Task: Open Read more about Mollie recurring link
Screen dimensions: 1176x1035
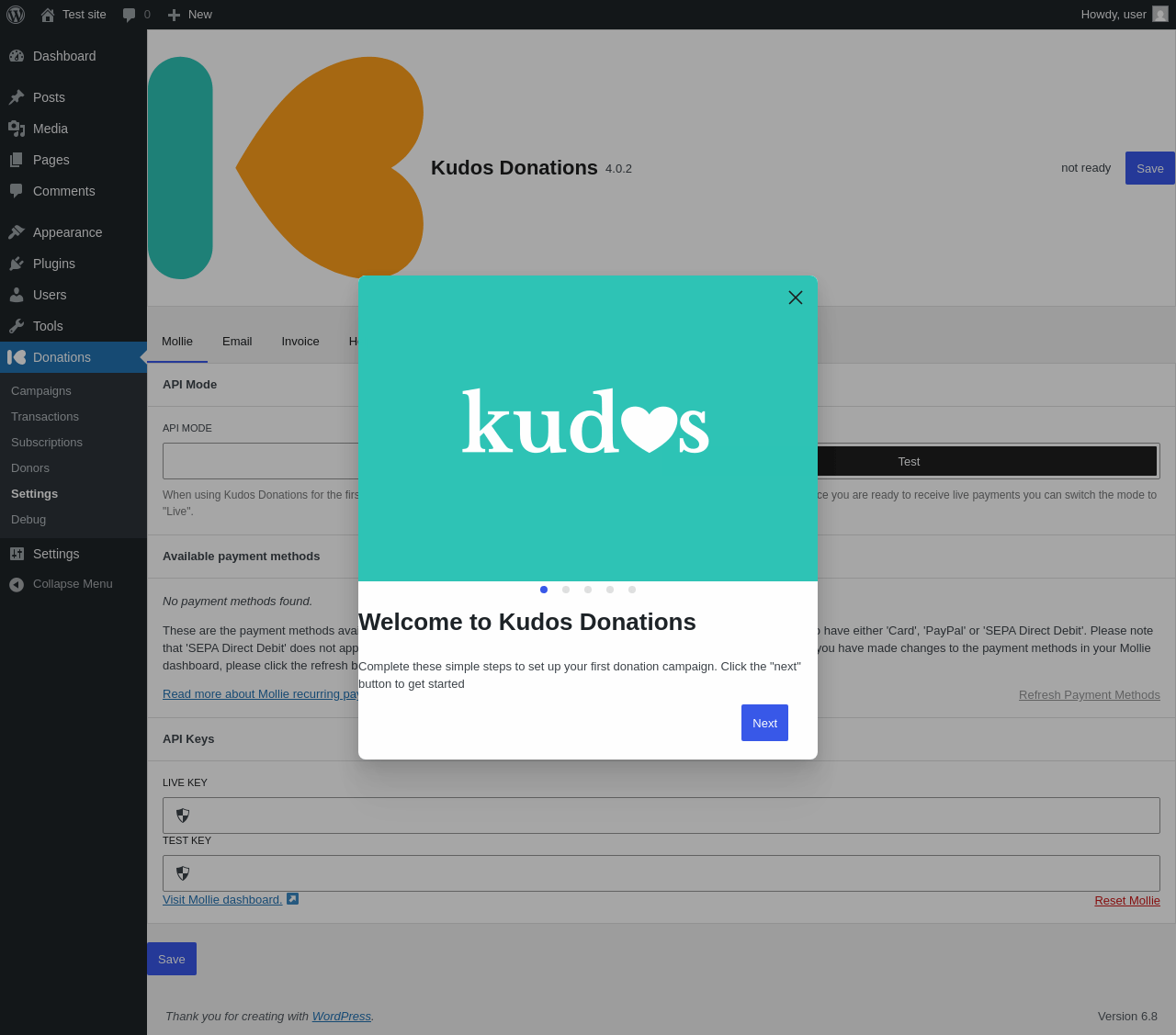Action: pos(261,694)
